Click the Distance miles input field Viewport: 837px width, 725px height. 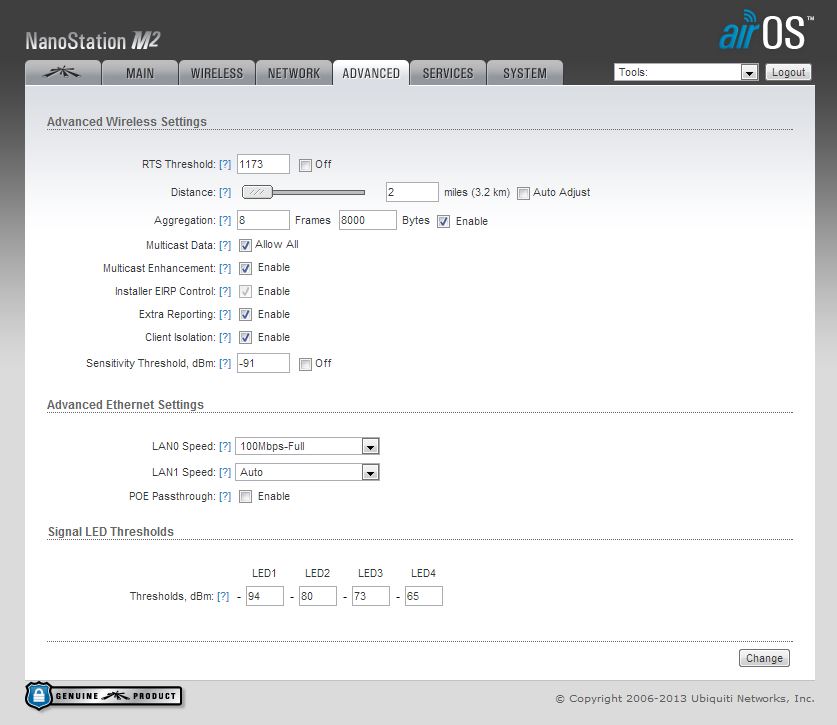pyautogui.click(x=412, y=192)
